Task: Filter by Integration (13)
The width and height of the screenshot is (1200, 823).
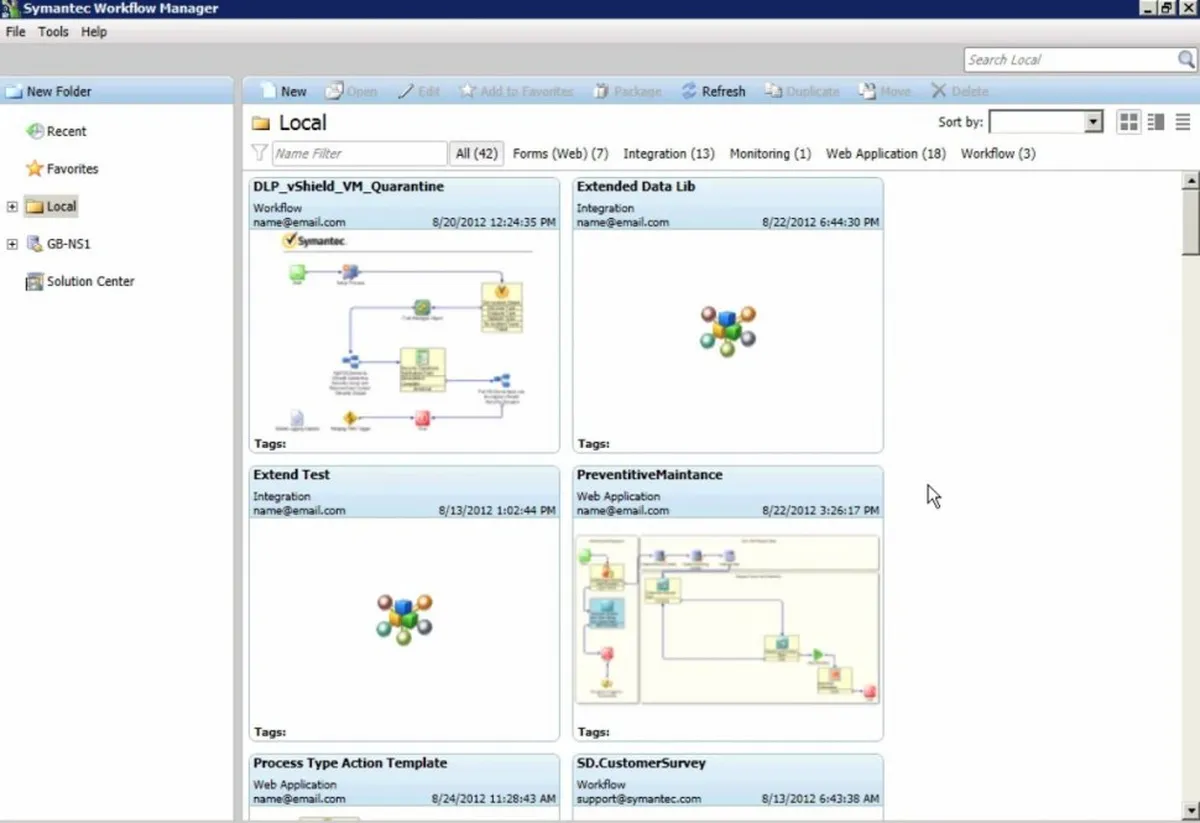Action: point(668,154)
